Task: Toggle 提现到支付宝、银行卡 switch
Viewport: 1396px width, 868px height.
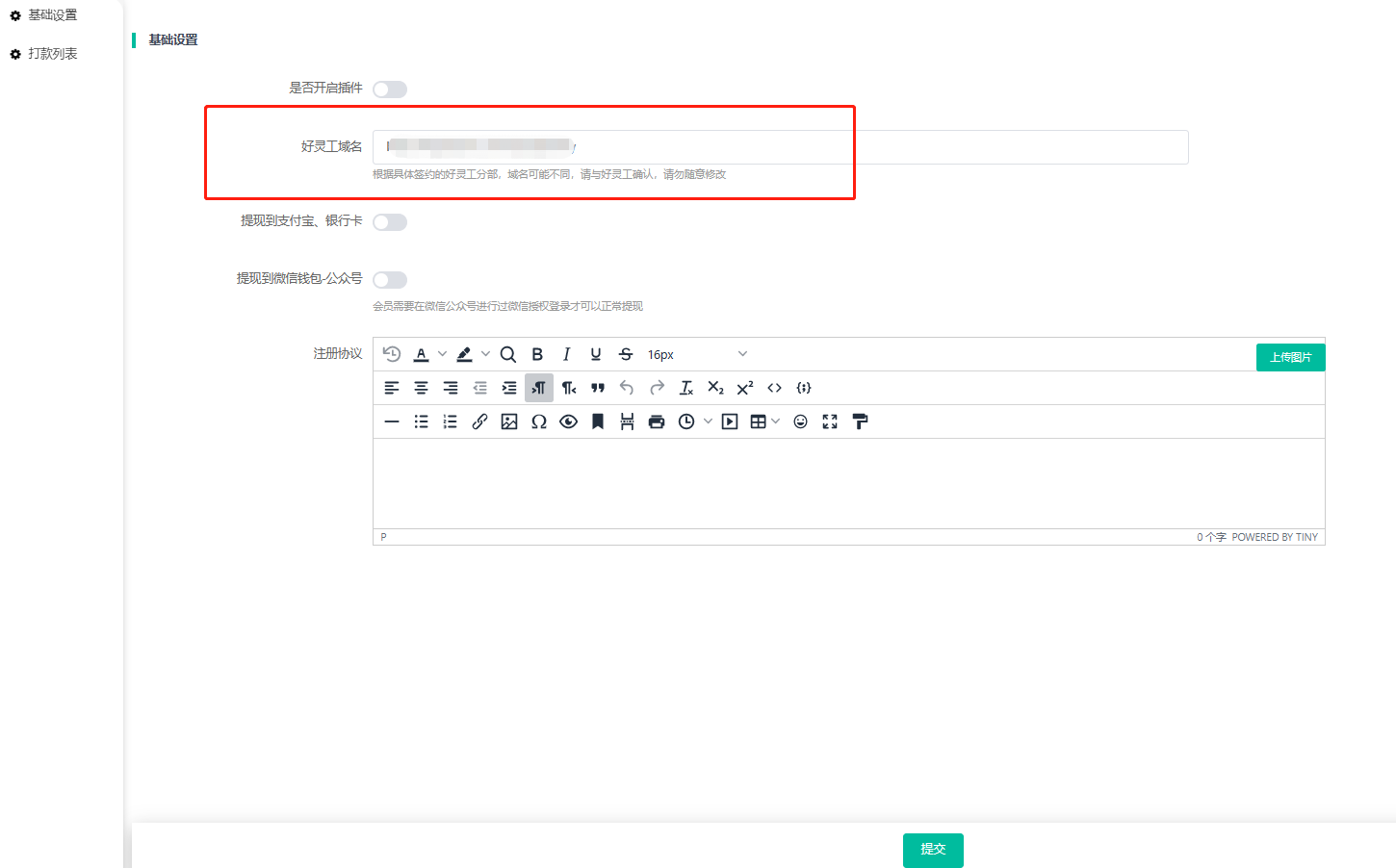Action: 390,222
